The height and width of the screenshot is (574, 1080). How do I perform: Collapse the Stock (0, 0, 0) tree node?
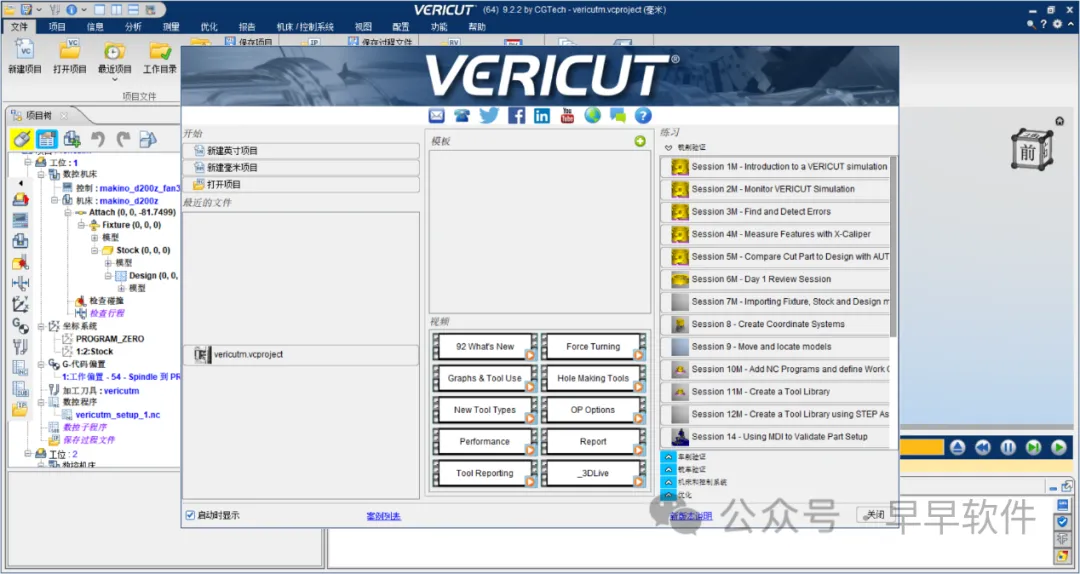95,250
